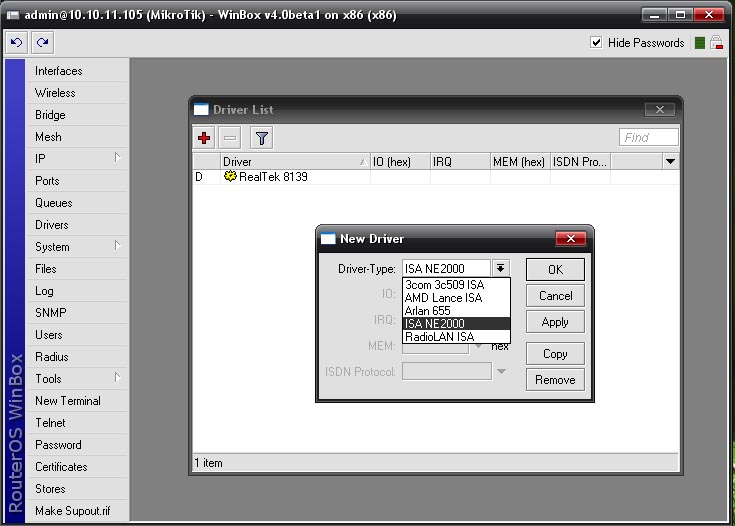This screenshot has height=526, width=735.
Task: Select the RealTek 8139 driver row
Action: click(435, 177)
